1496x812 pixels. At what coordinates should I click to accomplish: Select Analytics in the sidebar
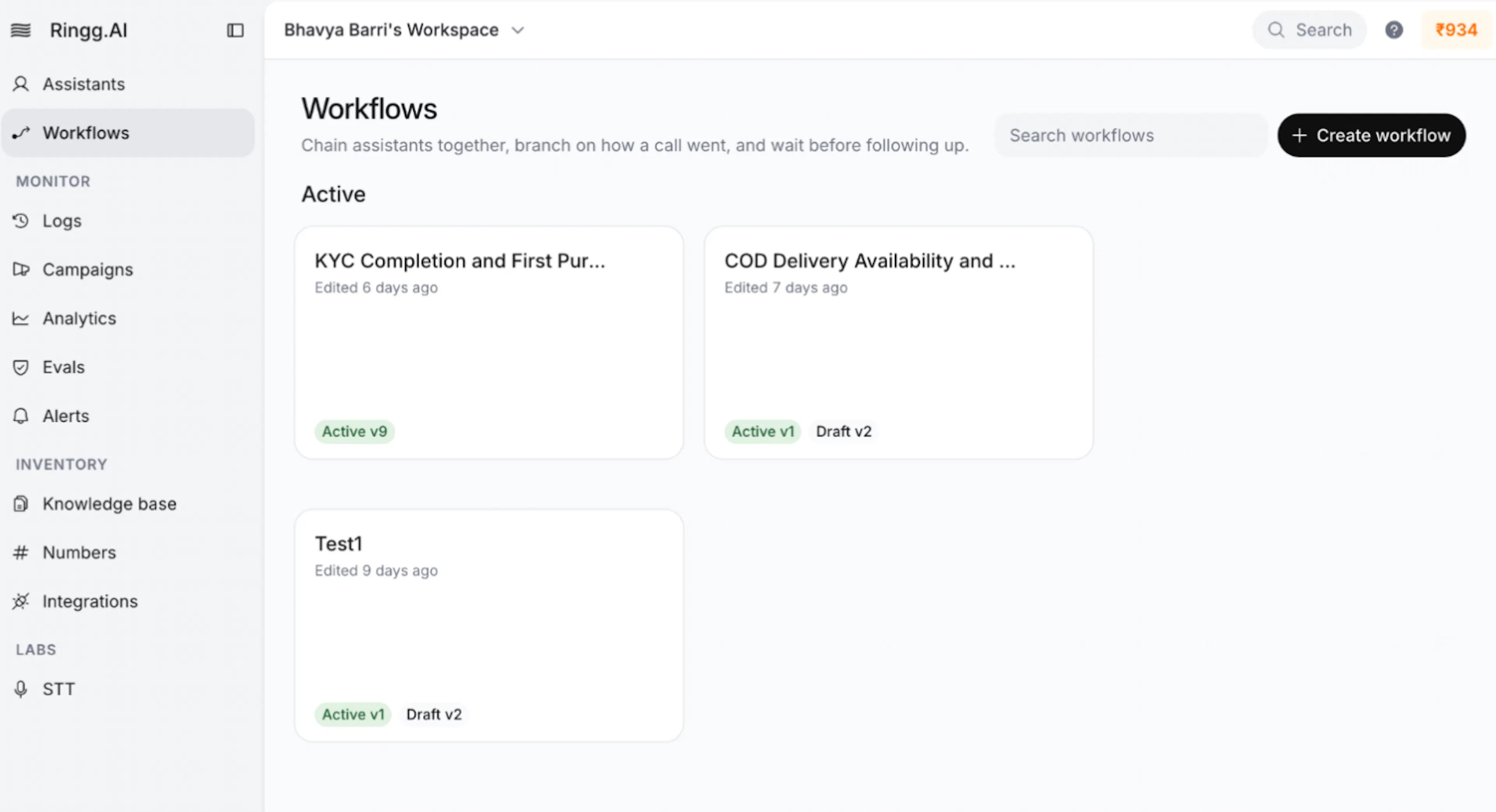point(128,319)
